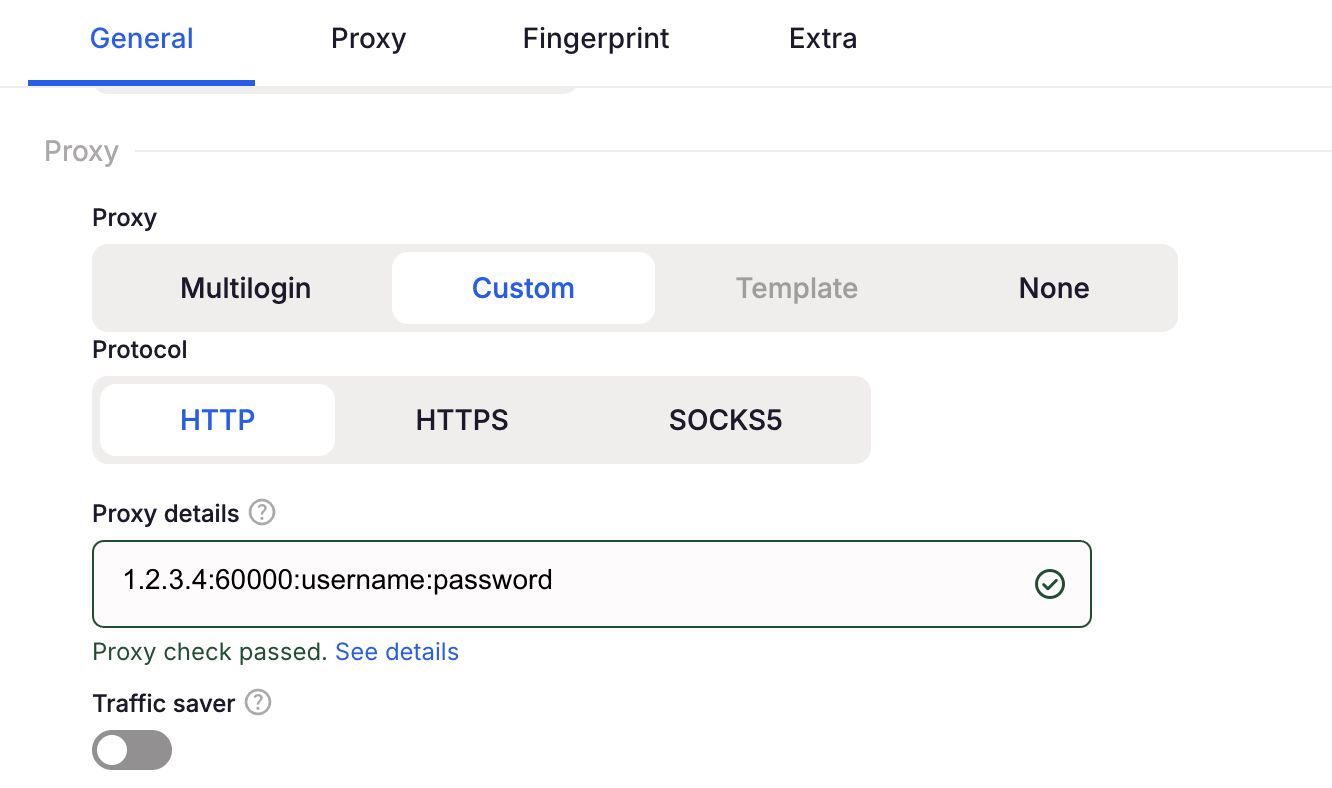The image size is (1332, 788).
Task: Focus the Proxy details input field
Action: pyautogui.click(x=592, y=584)
